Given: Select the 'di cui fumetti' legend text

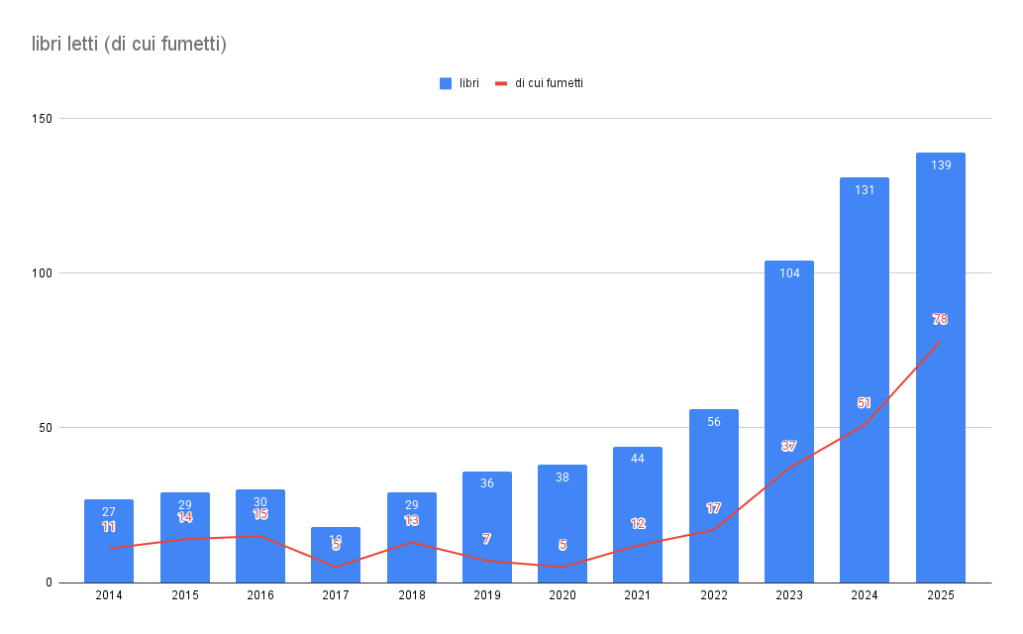Looking at the screenshot, I should point(549,84).
